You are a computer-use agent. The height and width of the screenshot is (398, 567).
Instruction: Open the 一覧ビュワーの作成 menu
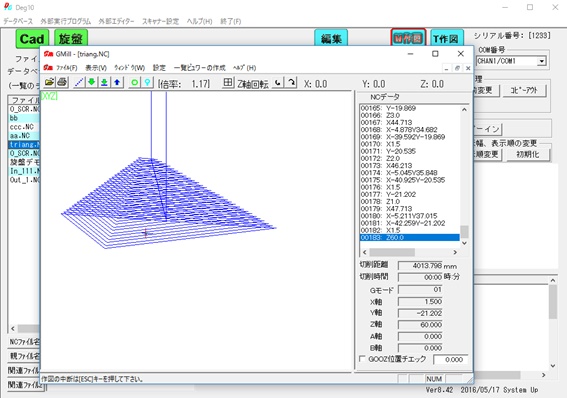point(199,68)
